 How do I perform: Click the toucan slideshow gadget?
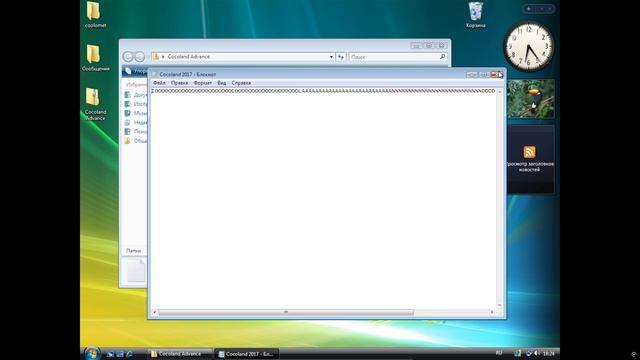tap(531, 99)
